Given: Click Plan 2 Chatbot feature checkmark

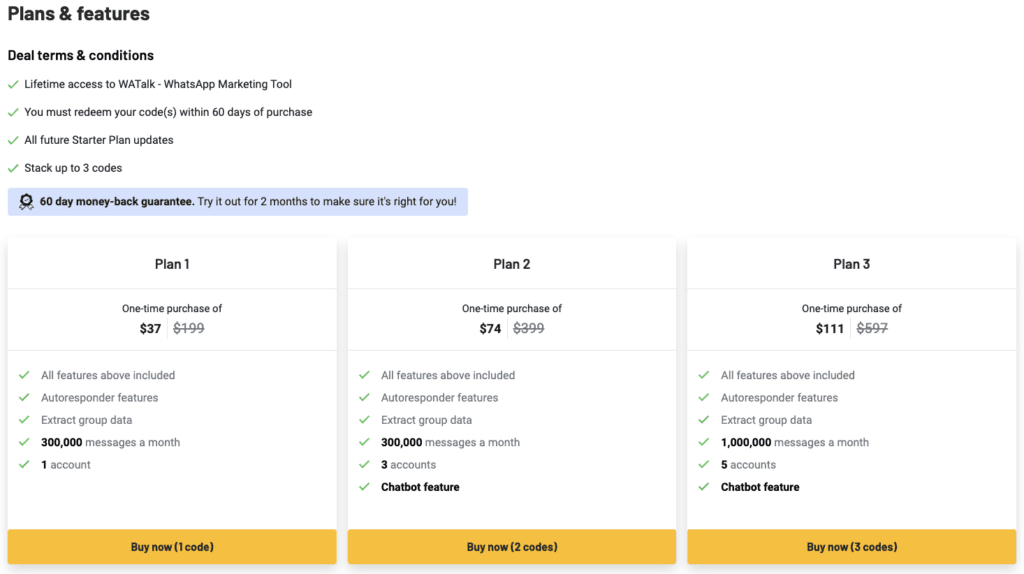Looking at the screenshot, I should coord(364,486).
